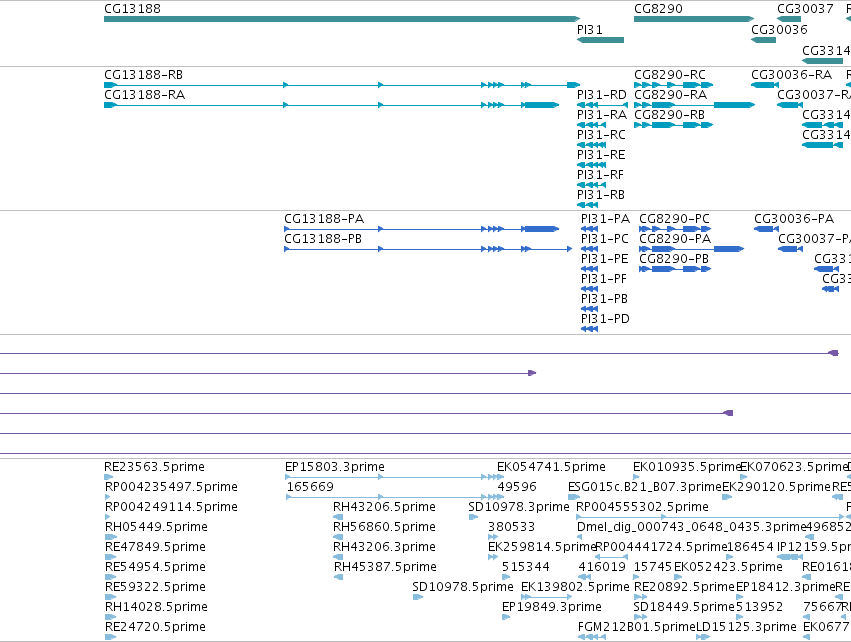The width and height of the screenshot is (851, 642).
Task: Select the CG13188 gene bar
Action: click(342, 19)
